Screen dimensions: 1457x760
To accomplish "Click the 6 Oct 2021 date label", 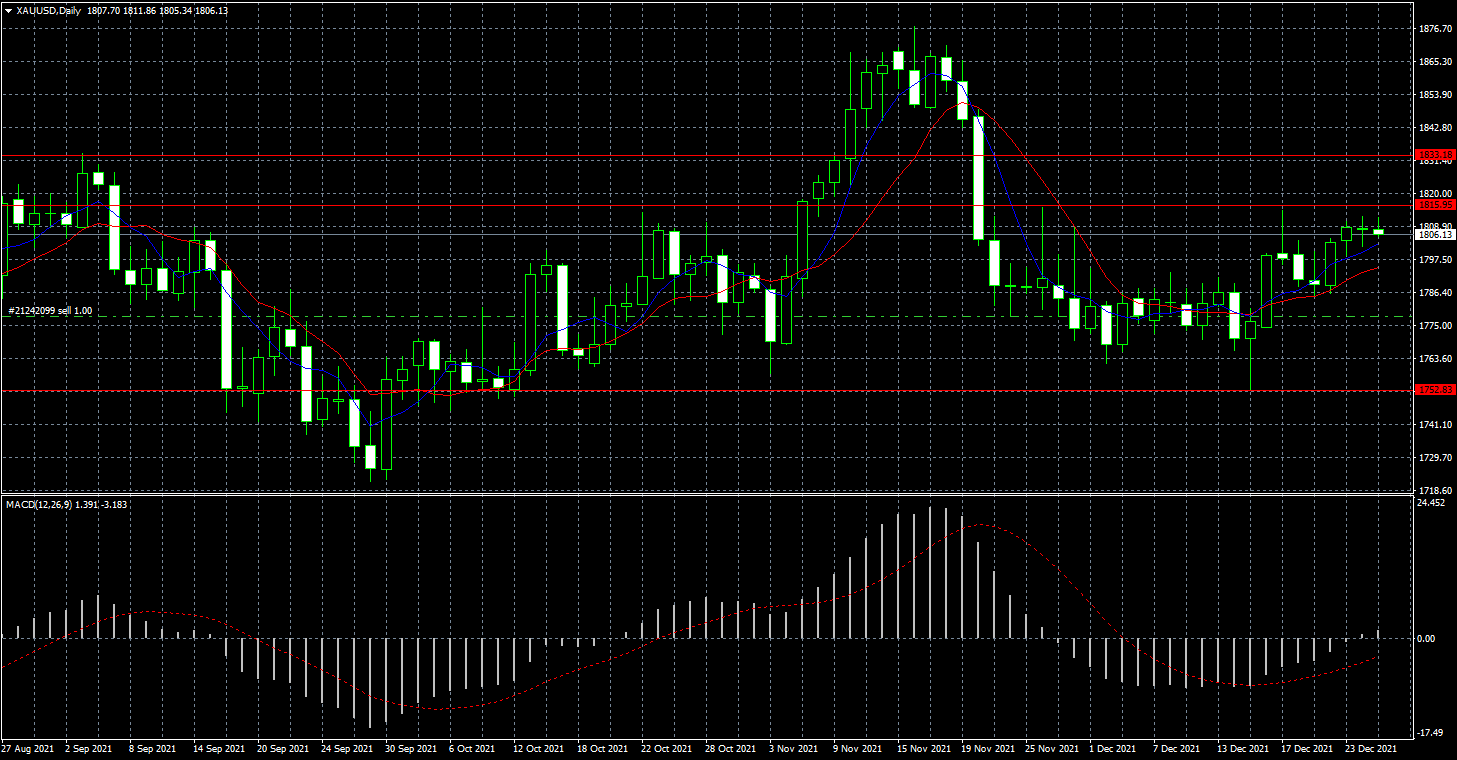I will 472,748.
